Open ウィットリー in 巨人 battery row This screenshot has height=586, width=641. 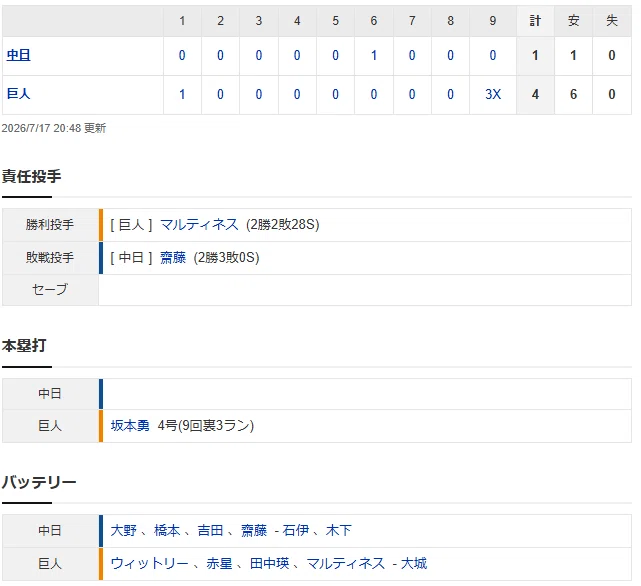150,564
